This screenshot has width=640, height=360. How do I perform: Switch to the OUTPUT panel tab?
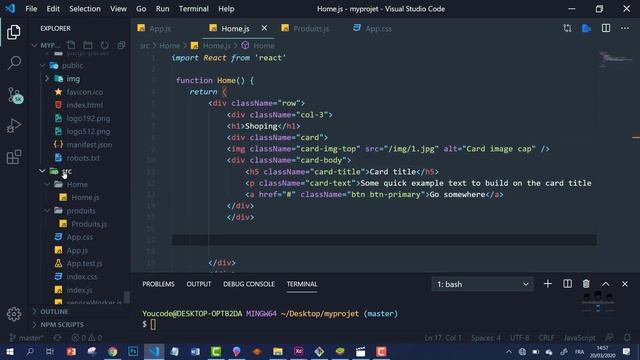coord(199,284)
